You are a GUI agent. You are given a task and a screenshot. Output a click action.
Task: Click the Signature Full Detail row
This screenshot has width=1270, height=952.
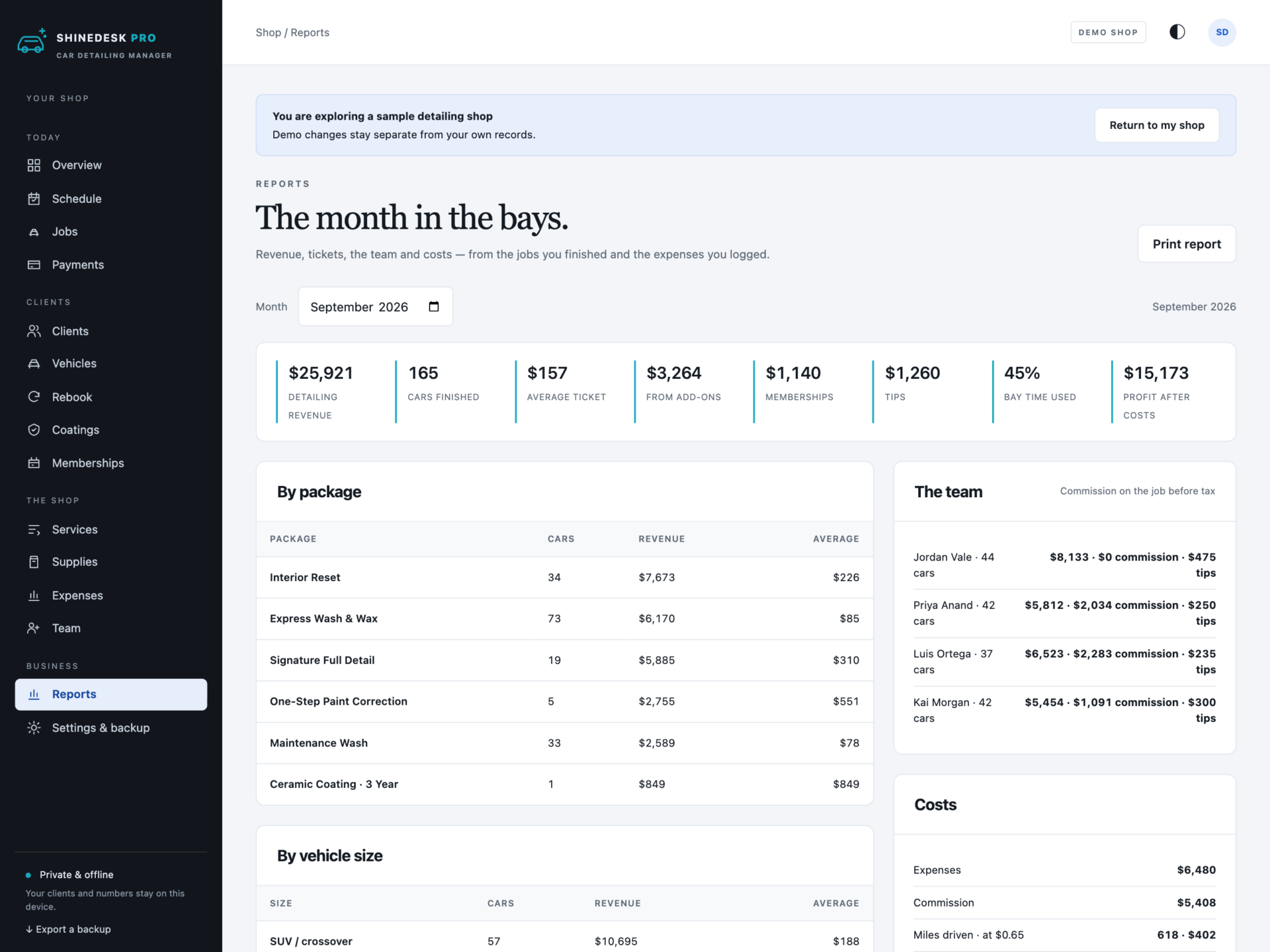pos(564,660)
